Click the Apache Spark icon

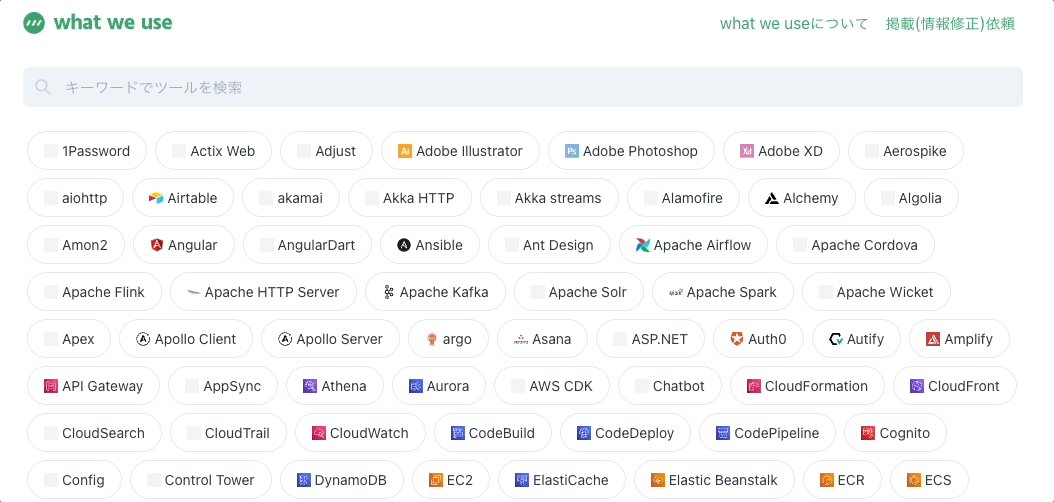pyautogui.click(x=676, y=292)
